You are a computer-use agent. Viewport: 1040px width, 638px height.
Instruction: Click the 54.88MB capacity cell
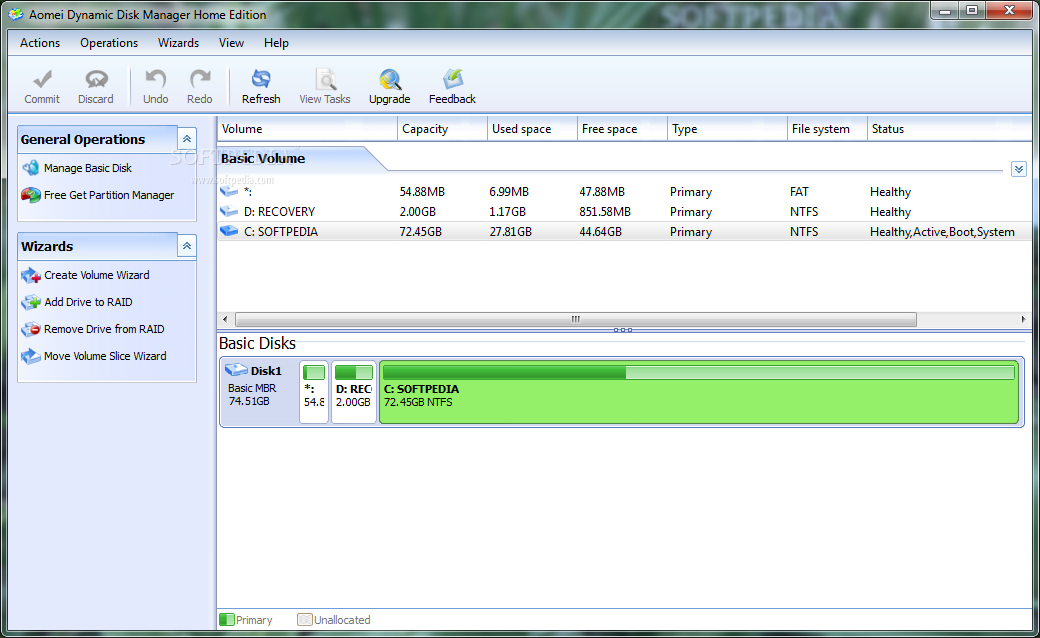[x=422, y=192]
